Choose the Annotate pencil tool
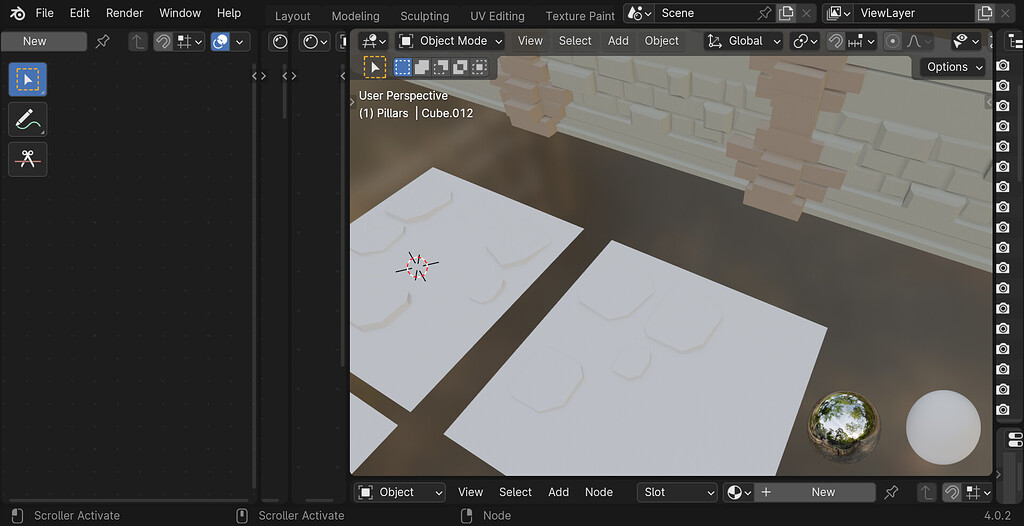 click(27, 119)
